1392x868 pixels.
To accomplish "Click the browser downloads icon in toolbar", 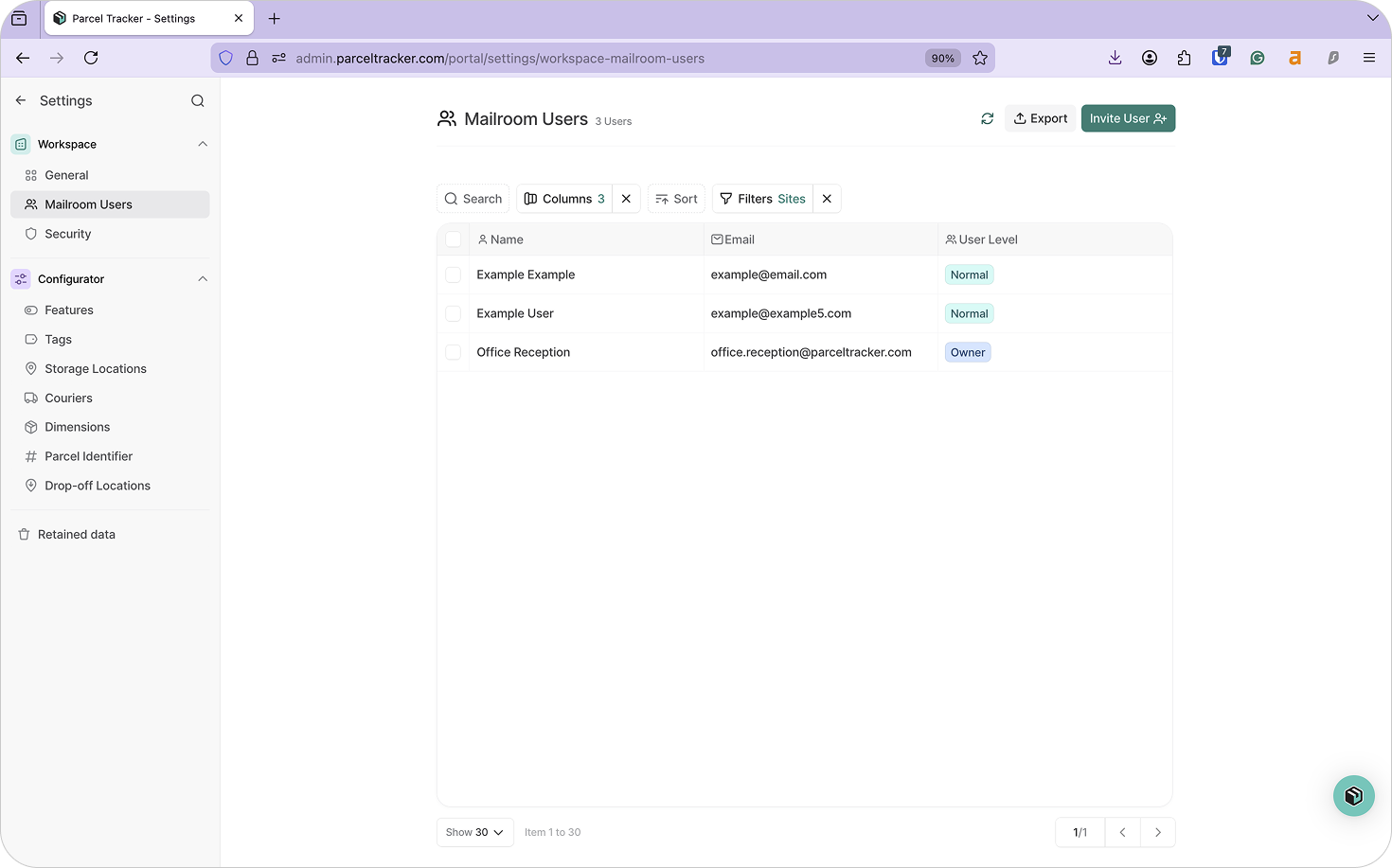I will pyautogui.click(x=1115, y=58).
